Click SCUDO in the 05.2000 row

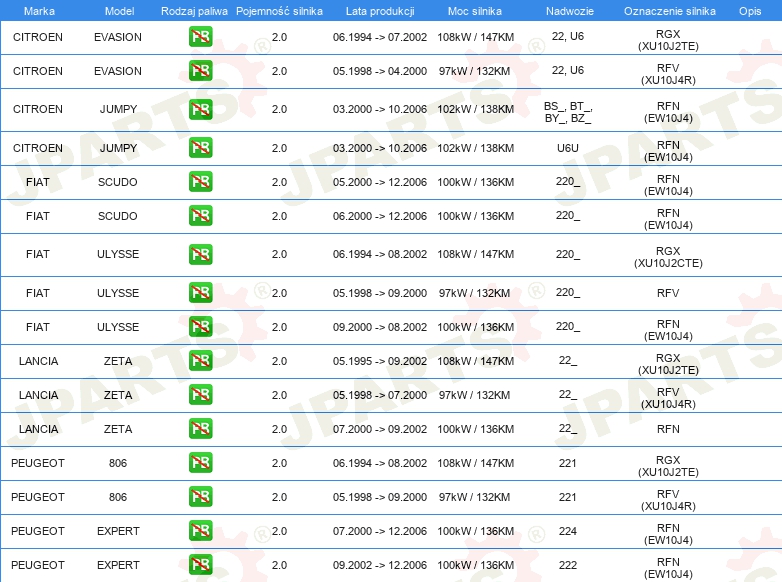pos(118,182)
